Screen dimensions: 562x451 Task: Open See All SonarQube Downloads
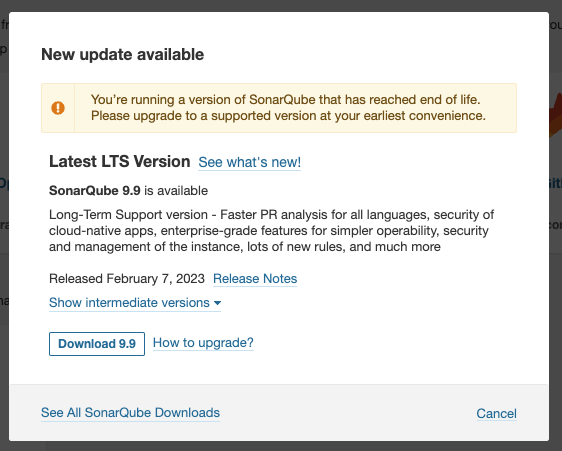point(130,413)
